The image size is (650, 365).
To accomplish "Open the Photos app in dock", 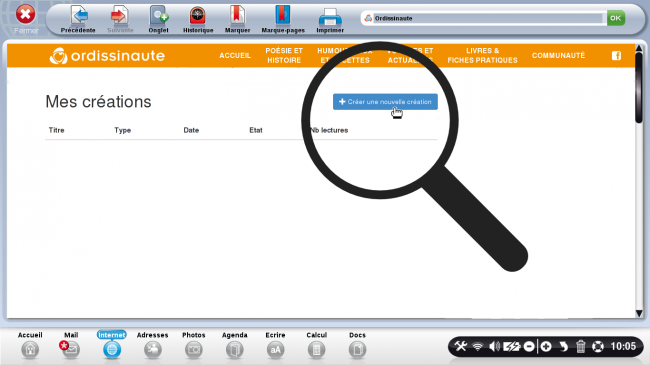I will [194, 350].
